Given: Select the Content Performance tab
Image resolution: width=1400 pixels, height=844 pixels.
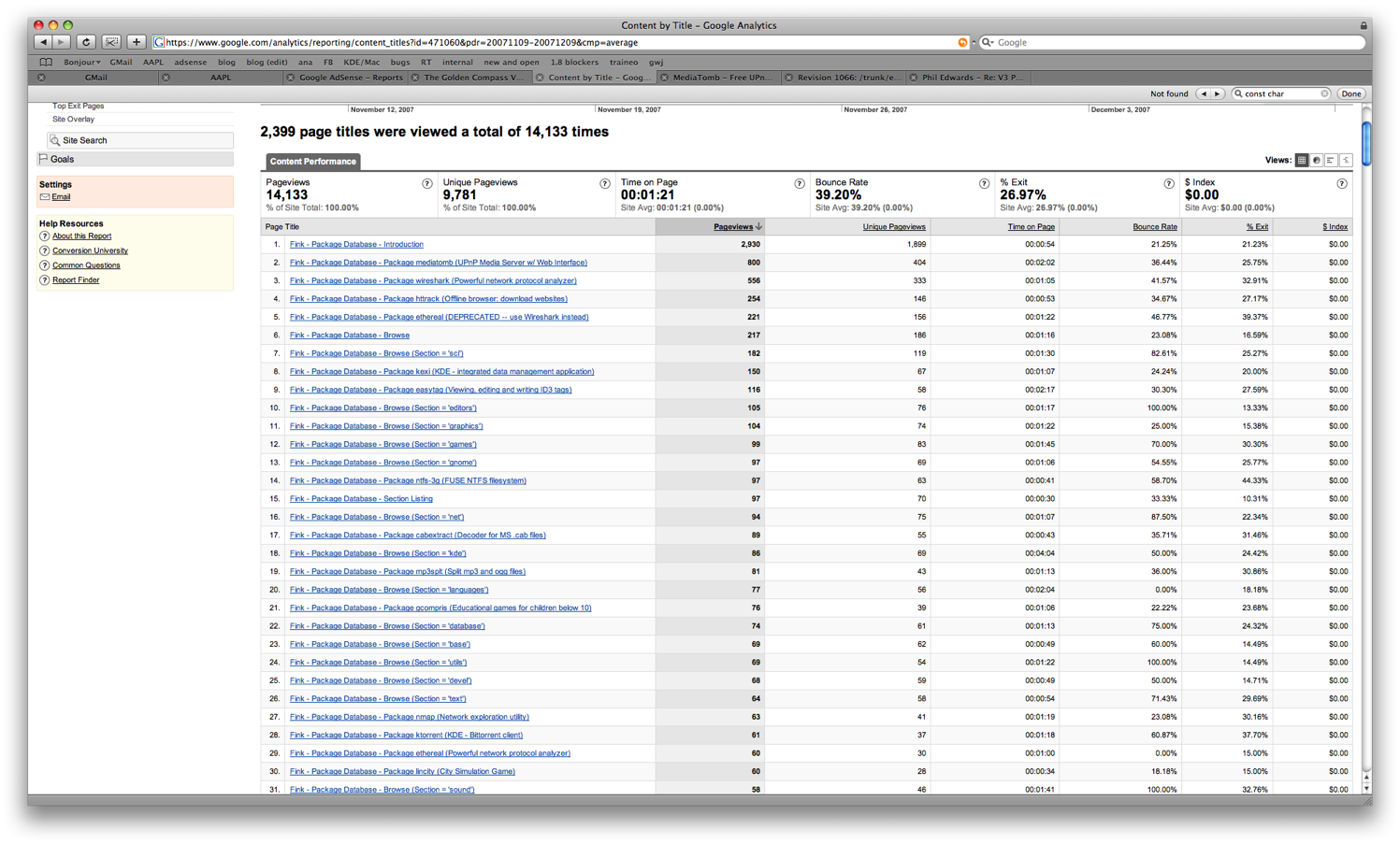Looking at the screenshot, I should [x=313, y=162].
